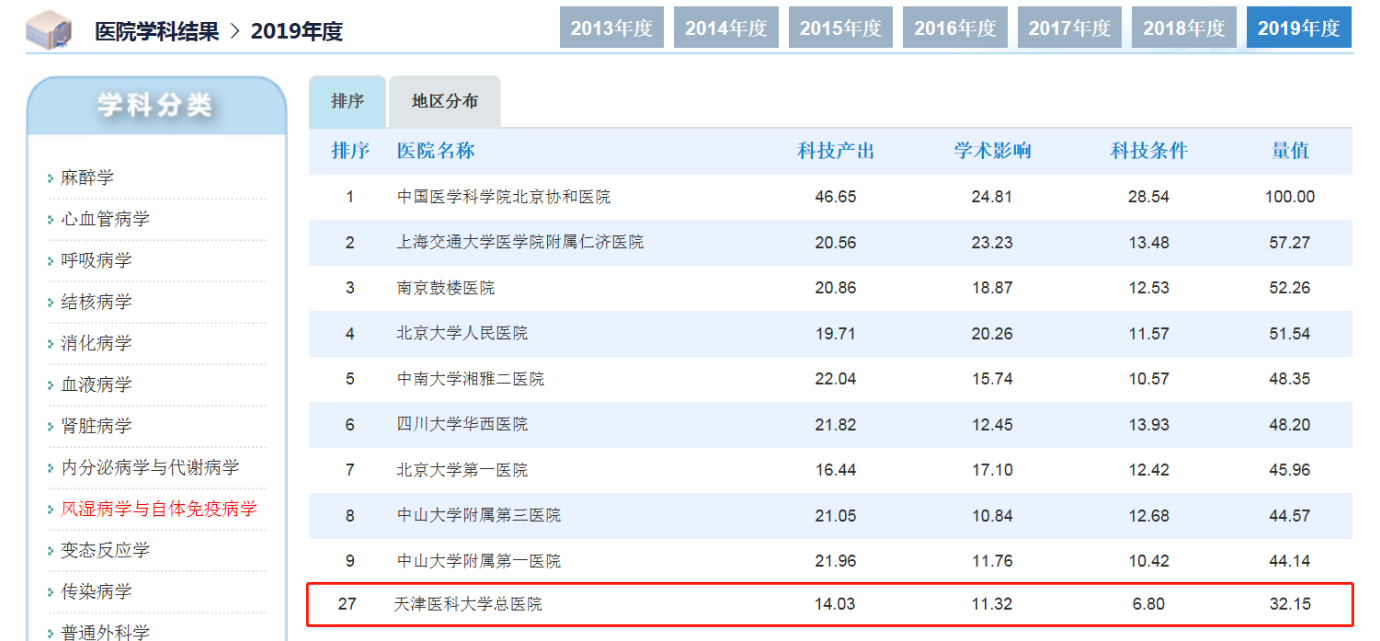Click the 2019年度 breadcrumb text
Image resolution: width=1380 pixels, height=641 pixels.
296,31
